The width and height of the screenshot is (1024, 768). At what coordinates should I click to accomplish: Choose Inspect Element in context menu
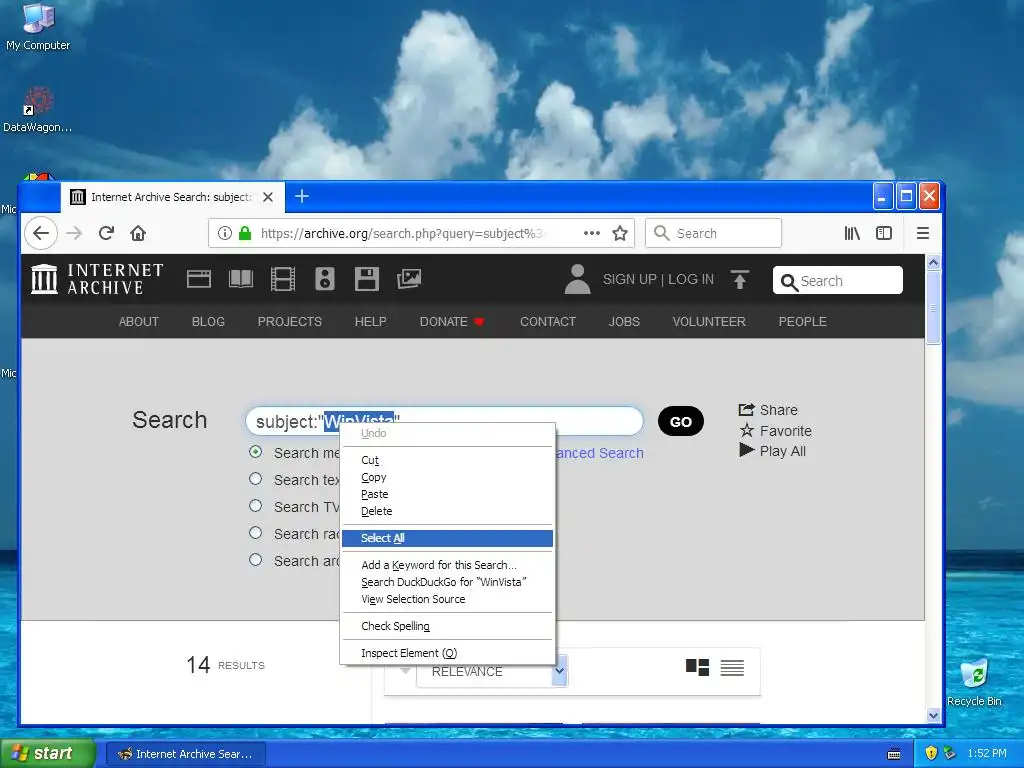point(447,653)
